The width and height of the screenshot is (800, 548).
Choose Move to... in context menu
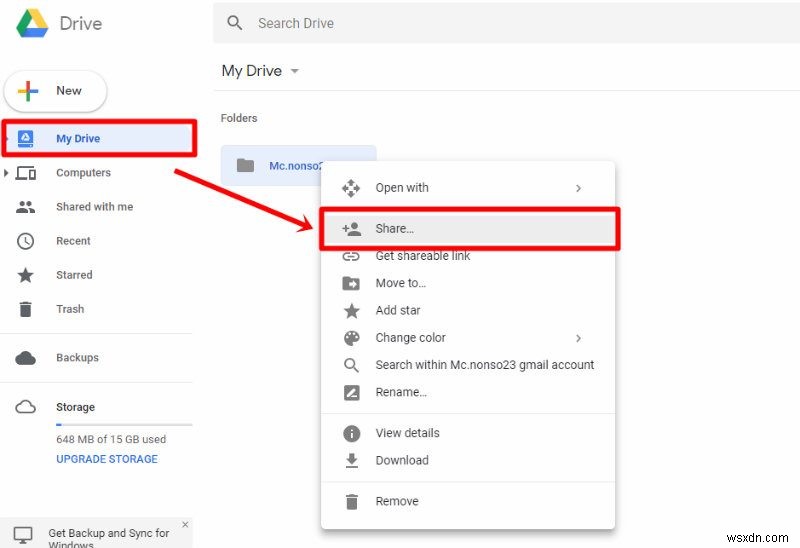click(468, 283)
